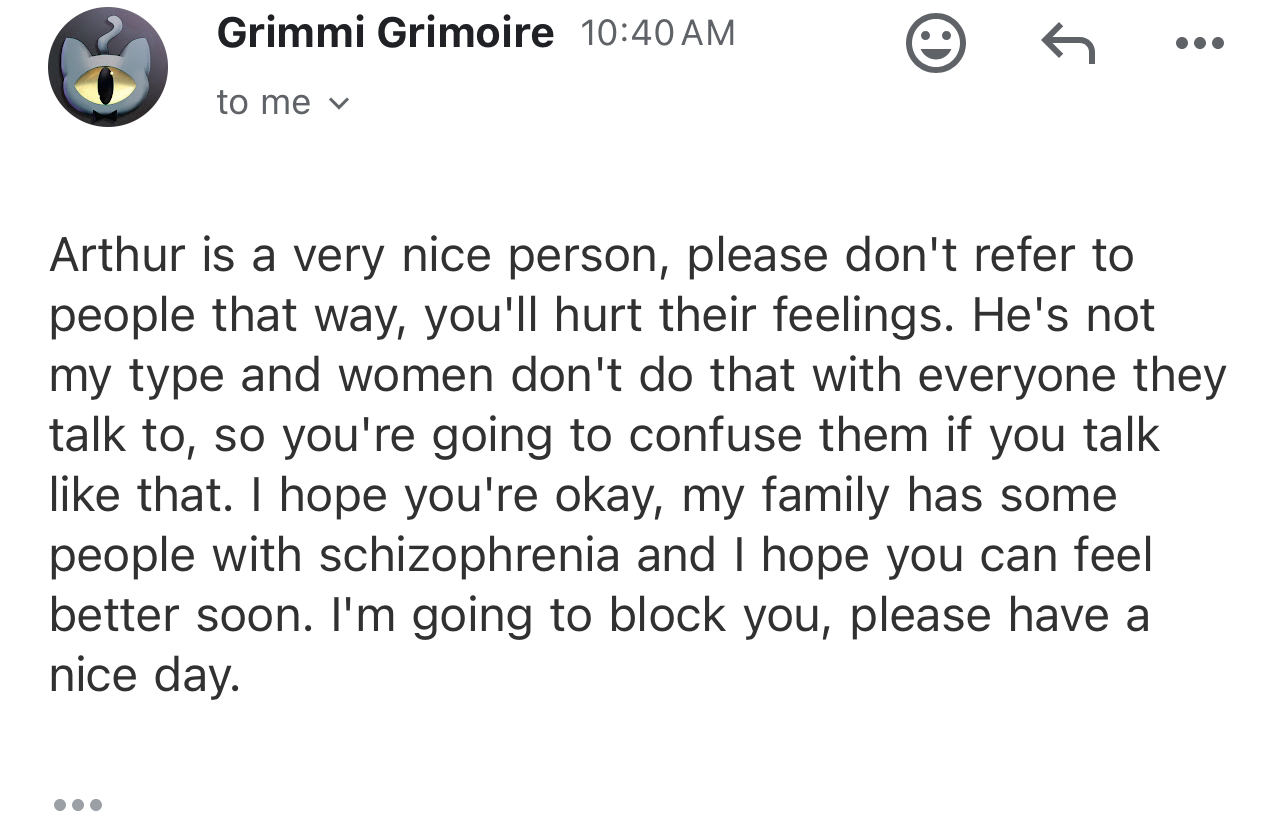The height and width of the screenshot is (825, 1284).
Task: Add an emoji reaction with the smiley icon
Action: 936,45
